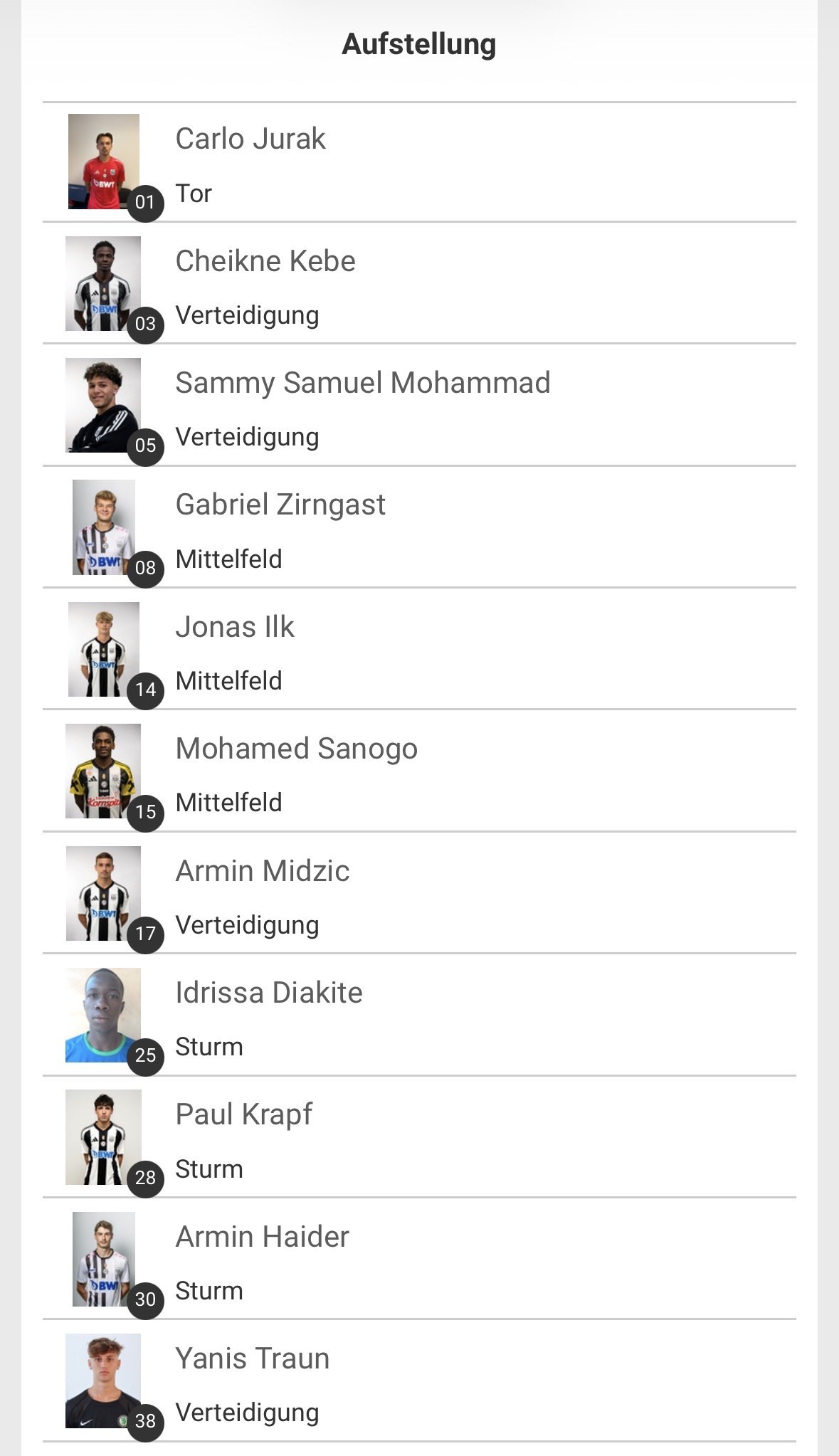Tap Cheikne Kebe's player photo

[x=102, y=283]
